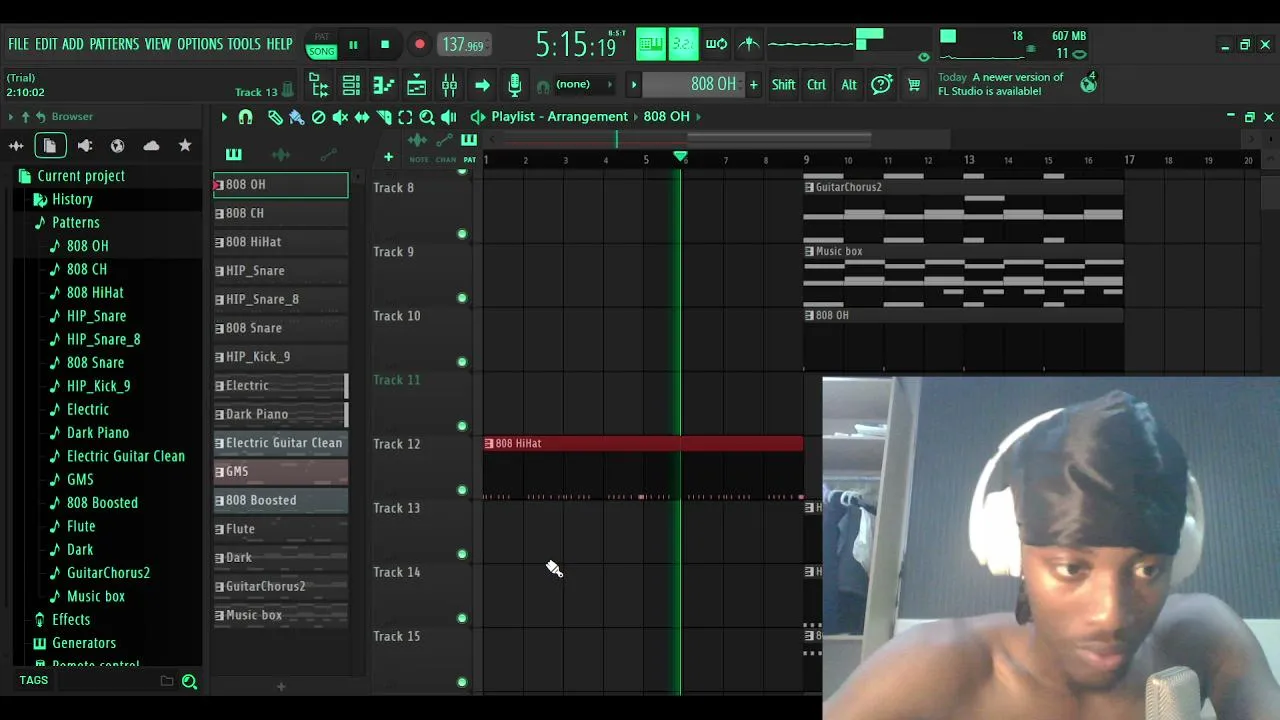Toggle loop recording button
The height and width of the screenshot is (720, 1280).
(x=716, y=44)
